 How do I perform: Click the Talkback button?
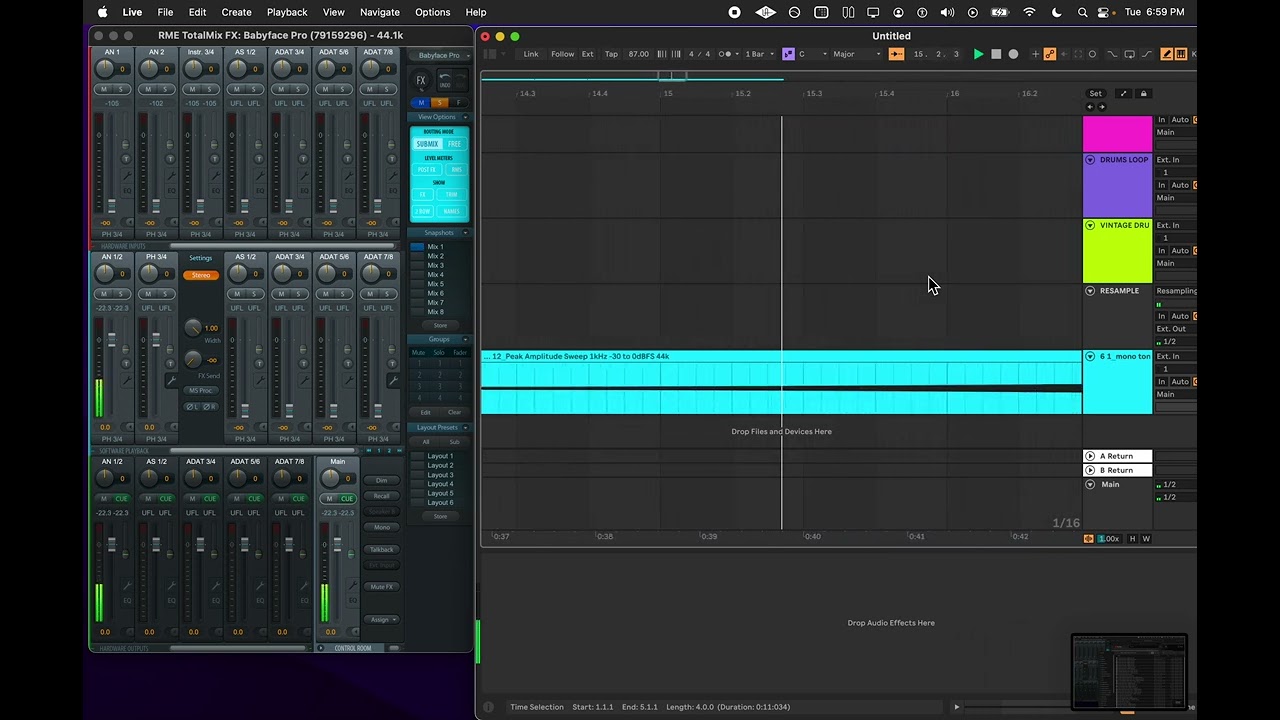pos(382,550)
